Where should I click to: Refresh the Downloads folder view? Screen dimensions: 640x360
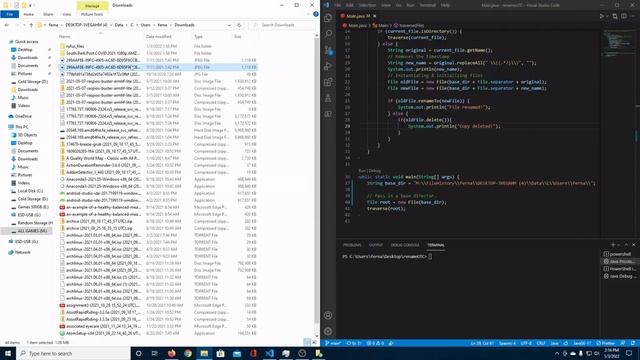click(x=239, y=25)
